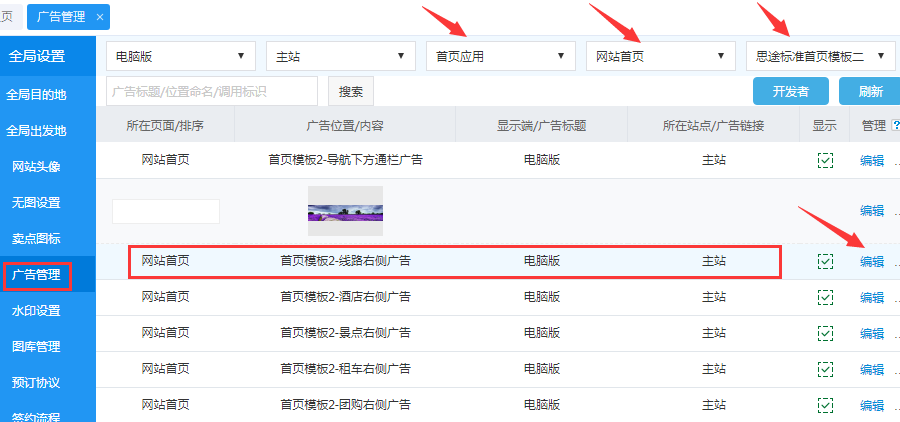Click the lavender ad image thumbnail
900x422 pixels.
345,211
